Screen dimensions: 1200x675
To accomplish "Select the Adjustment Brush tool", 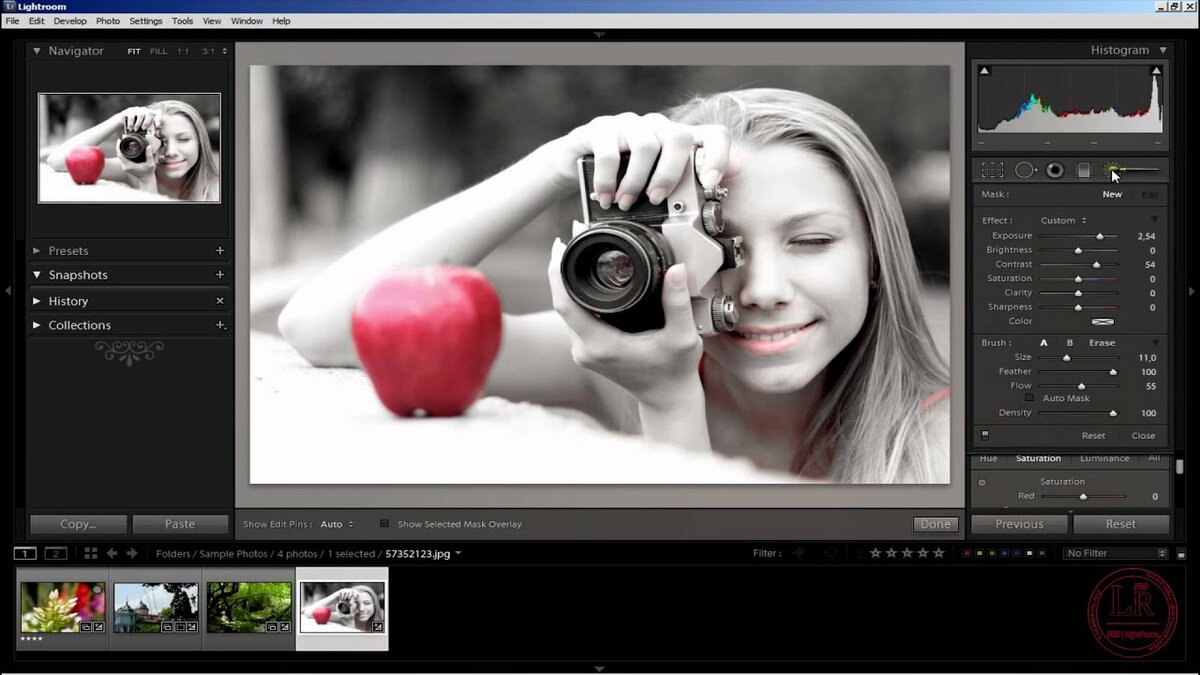I will tap(1132, 170).
